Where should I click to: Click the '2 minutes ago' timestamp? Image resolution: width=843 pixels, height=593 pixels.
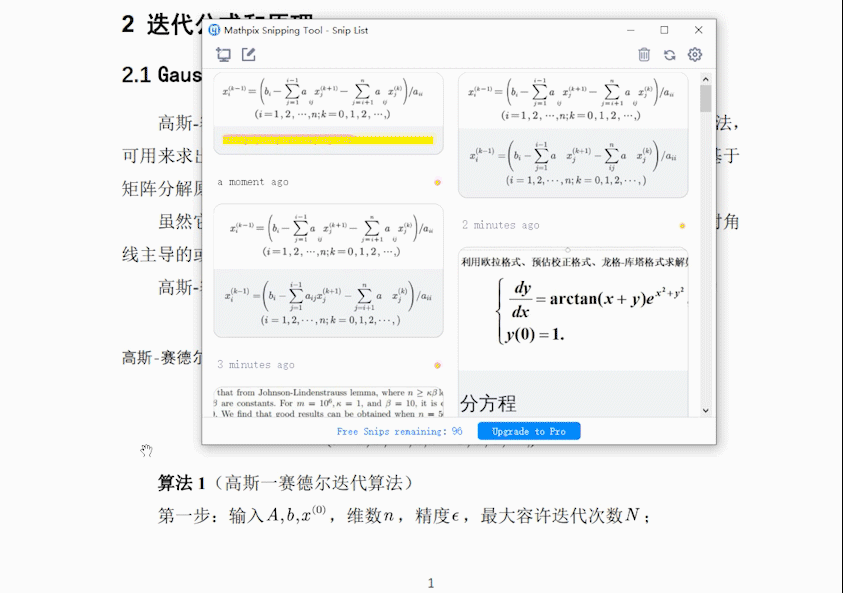click(501, 225)
